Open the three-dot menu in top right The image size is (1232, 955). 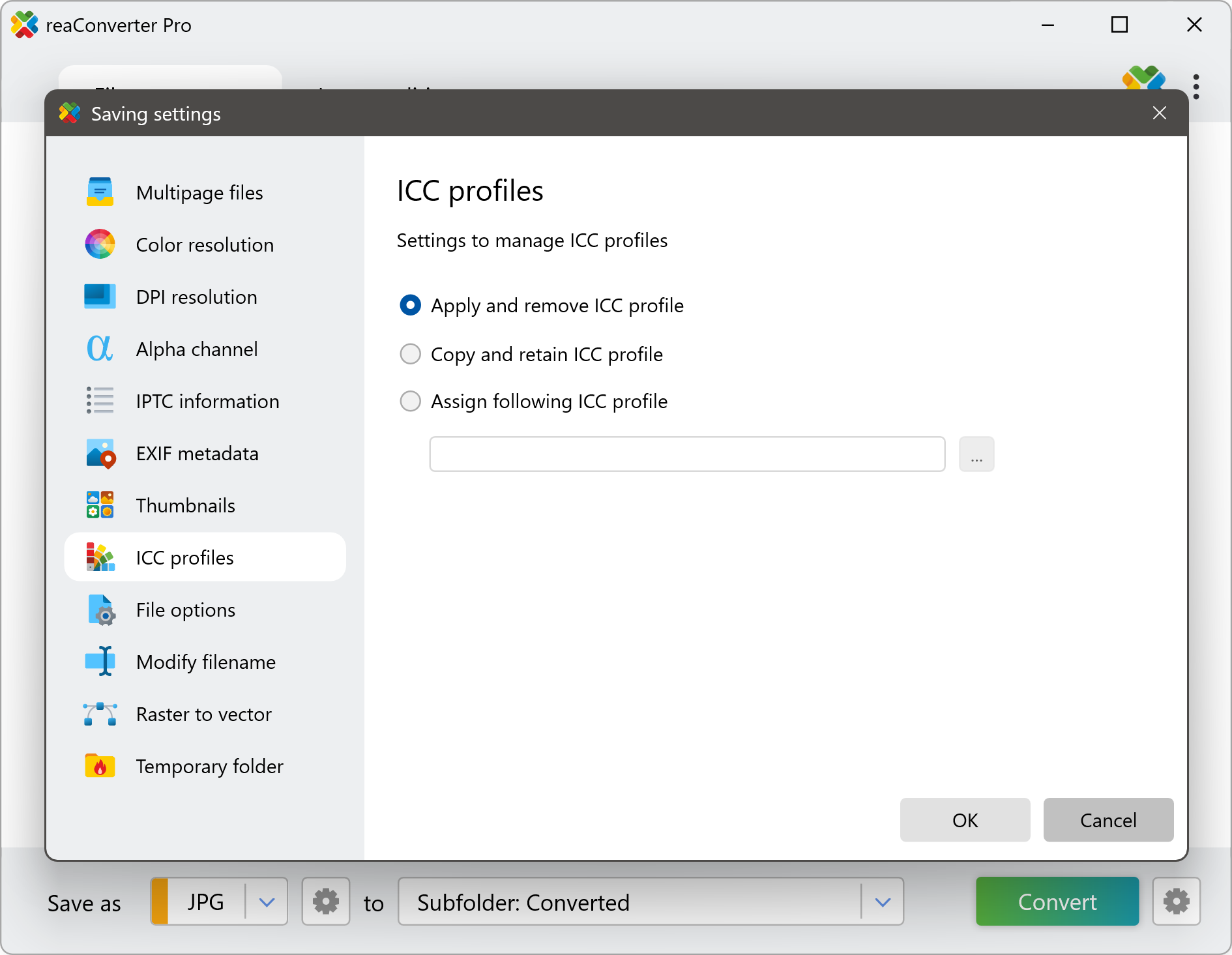click(x=1195, y=87)
